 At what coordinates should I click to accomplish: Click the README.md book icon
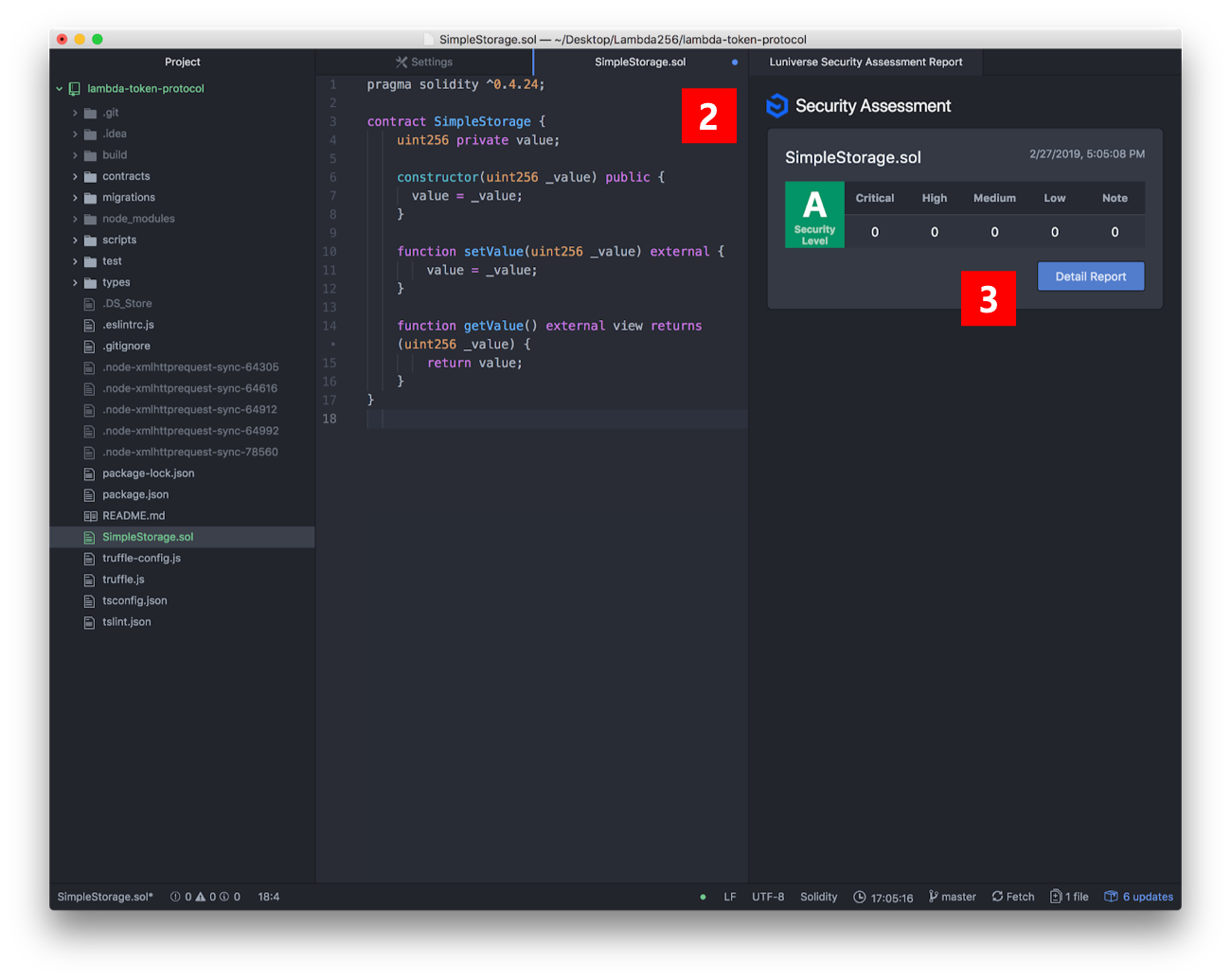pyautogui.click(x=90, y=516)
